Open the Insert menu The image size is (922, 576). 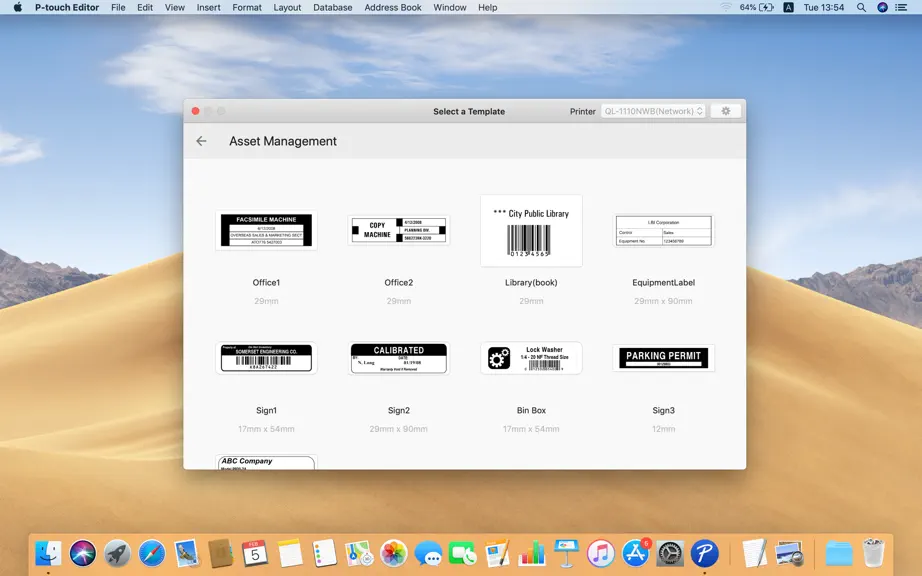click(x=209, y=8)
